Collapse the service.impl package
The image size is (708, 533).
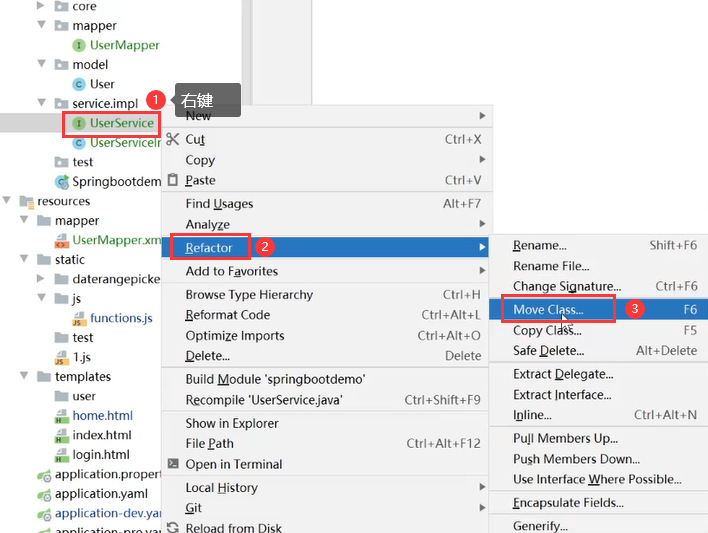tap(42, 102)
